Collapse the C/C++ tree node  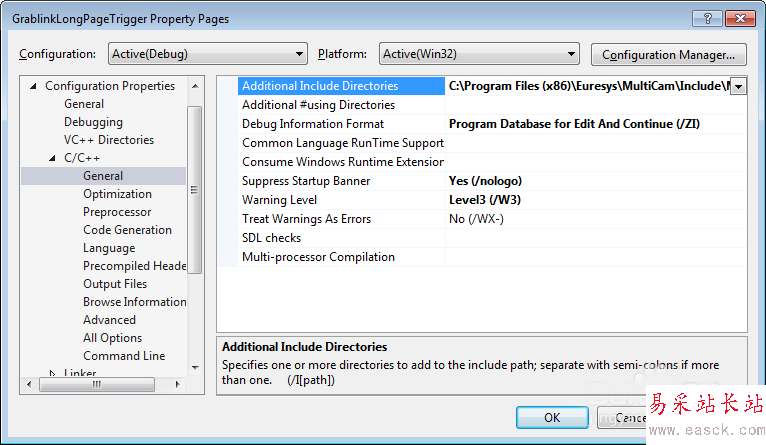[x=54, y=159]
